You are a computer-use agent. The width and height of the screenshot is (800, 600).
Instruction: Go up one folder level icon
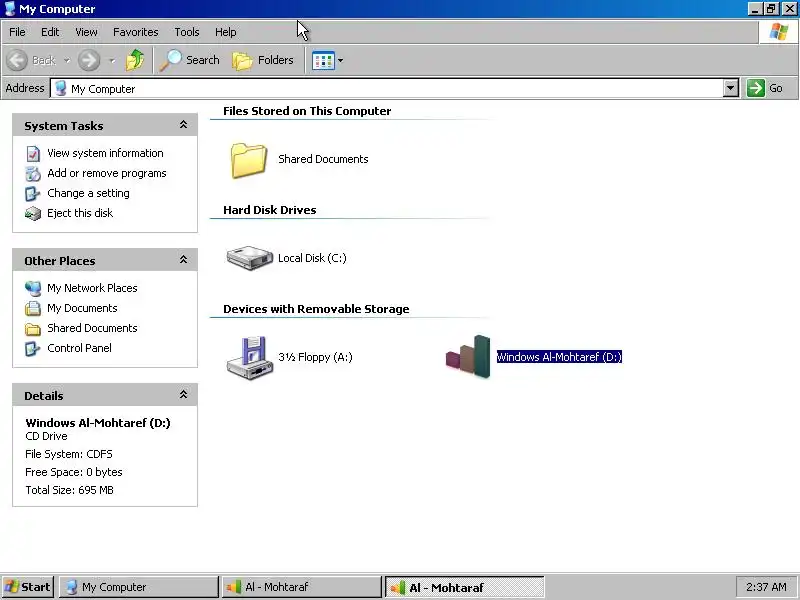(x=135, y=60)
